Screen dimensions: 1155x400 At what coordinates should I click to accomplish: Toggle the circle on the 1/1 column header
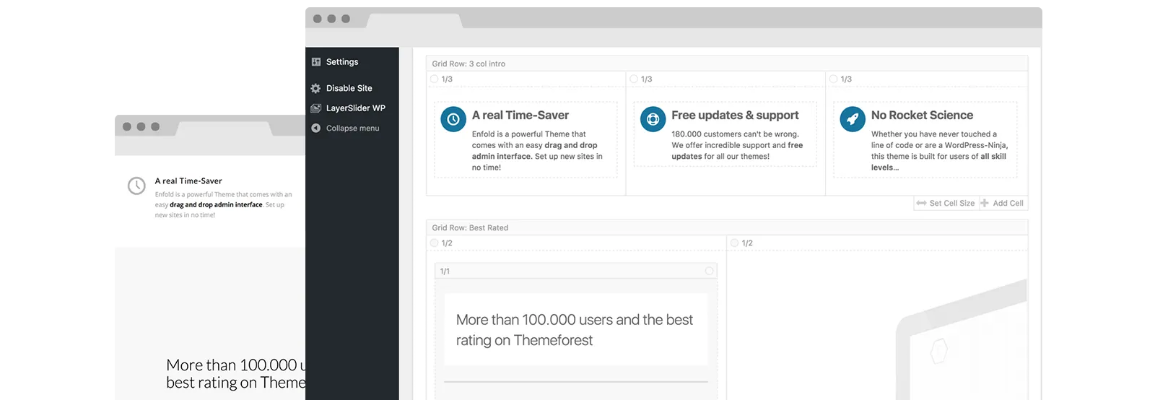pos(710,271)
